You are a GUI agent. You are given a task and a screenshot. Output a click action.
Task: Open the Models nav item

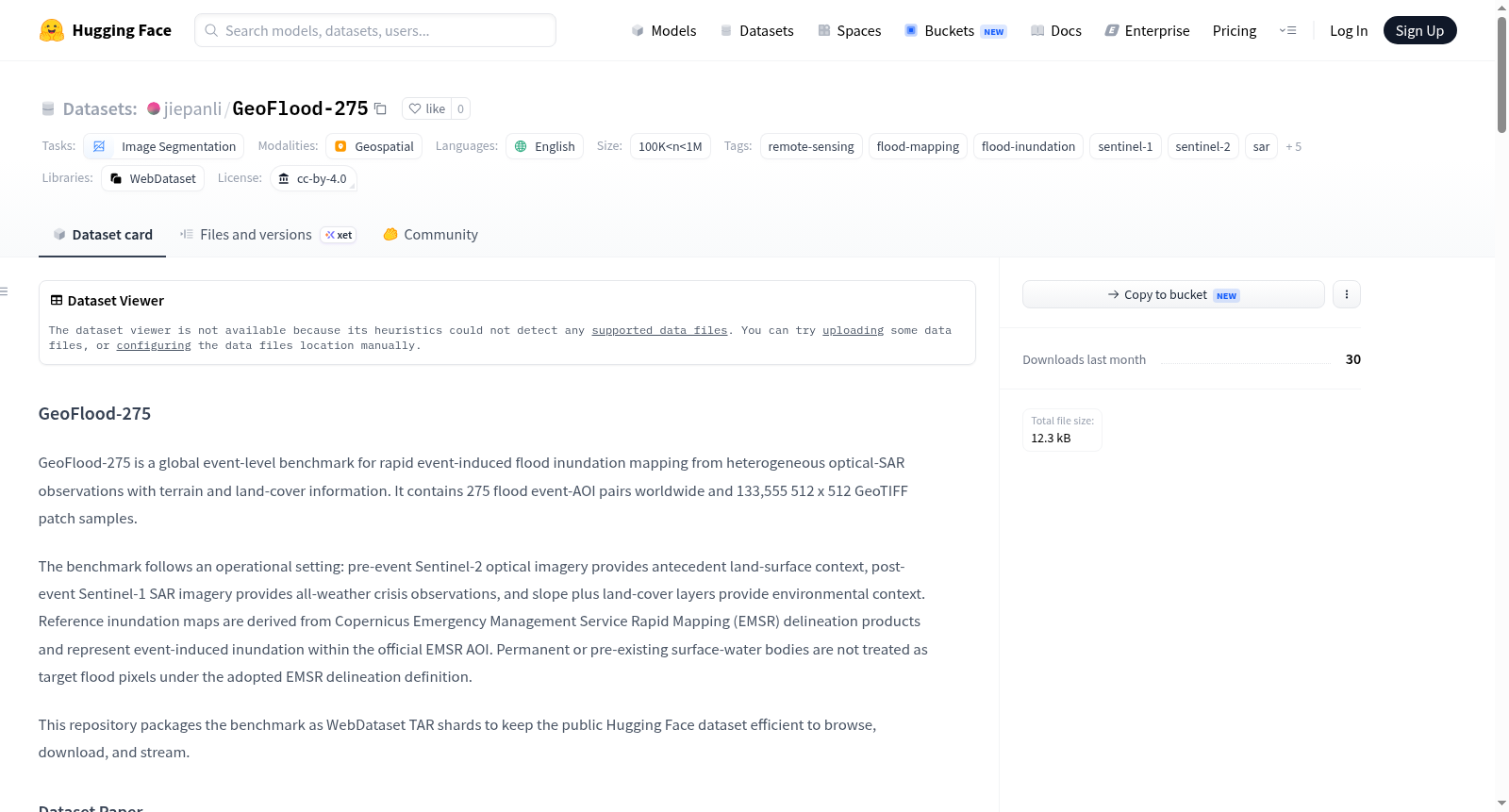point(664,30)
